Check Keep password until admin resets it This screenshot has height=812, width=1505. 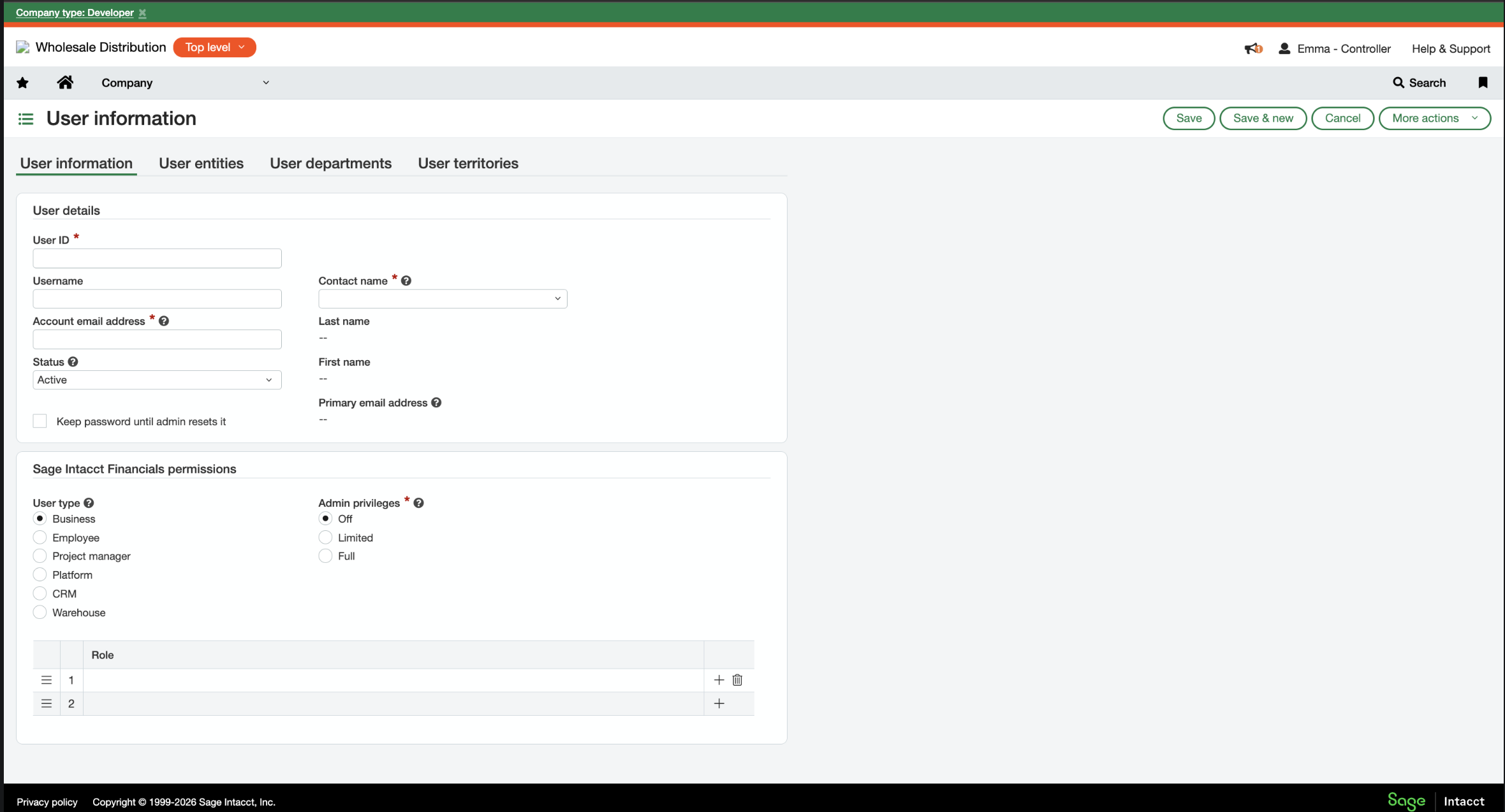(x=40, y=421)
